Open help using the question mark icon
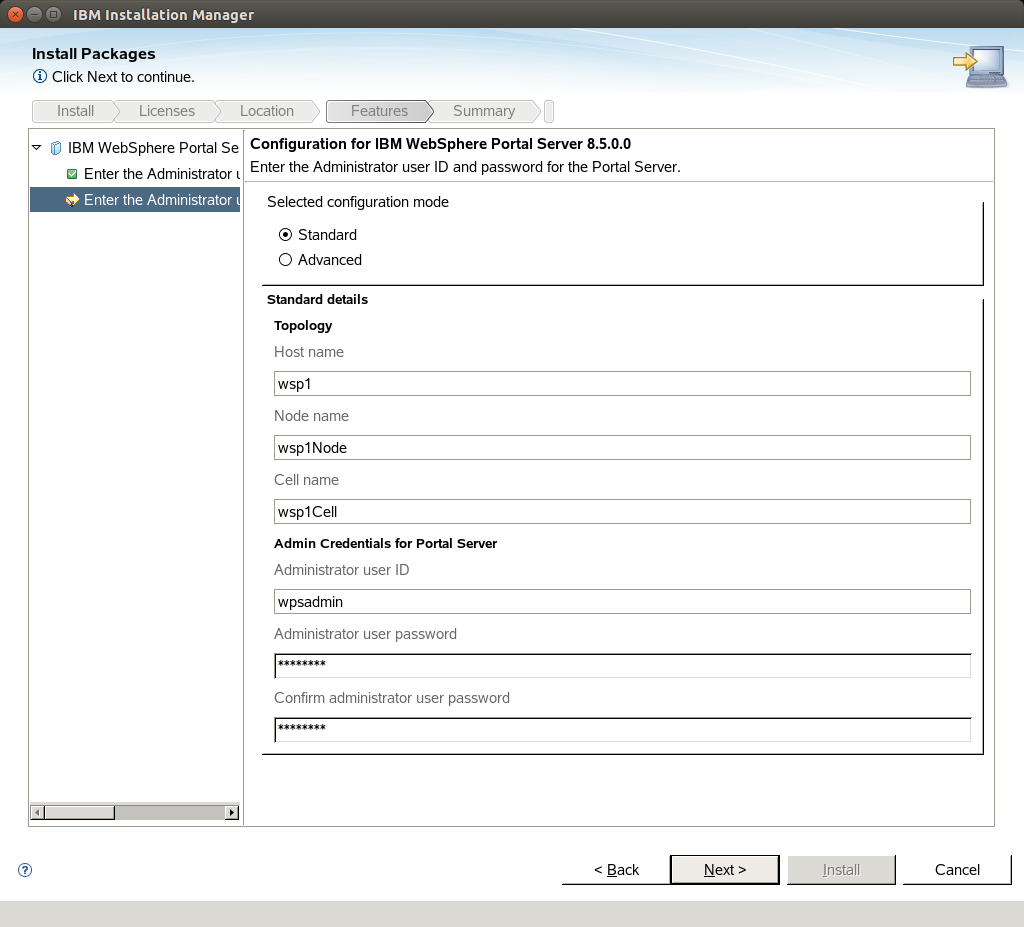The image size is (1024, 927). [x=25, y=870]
